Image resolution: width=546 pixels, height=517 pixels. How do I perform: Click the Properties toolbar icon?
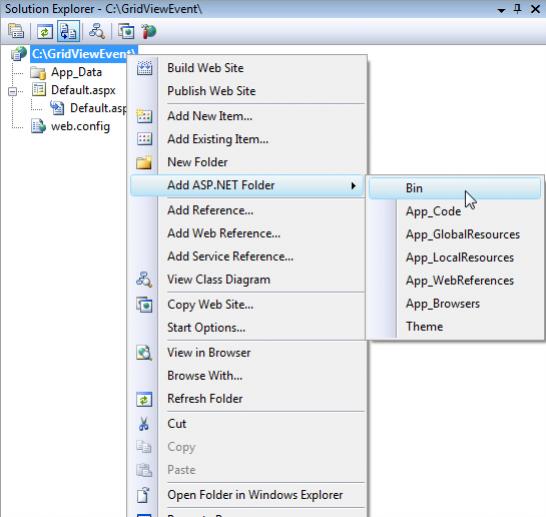16,31
